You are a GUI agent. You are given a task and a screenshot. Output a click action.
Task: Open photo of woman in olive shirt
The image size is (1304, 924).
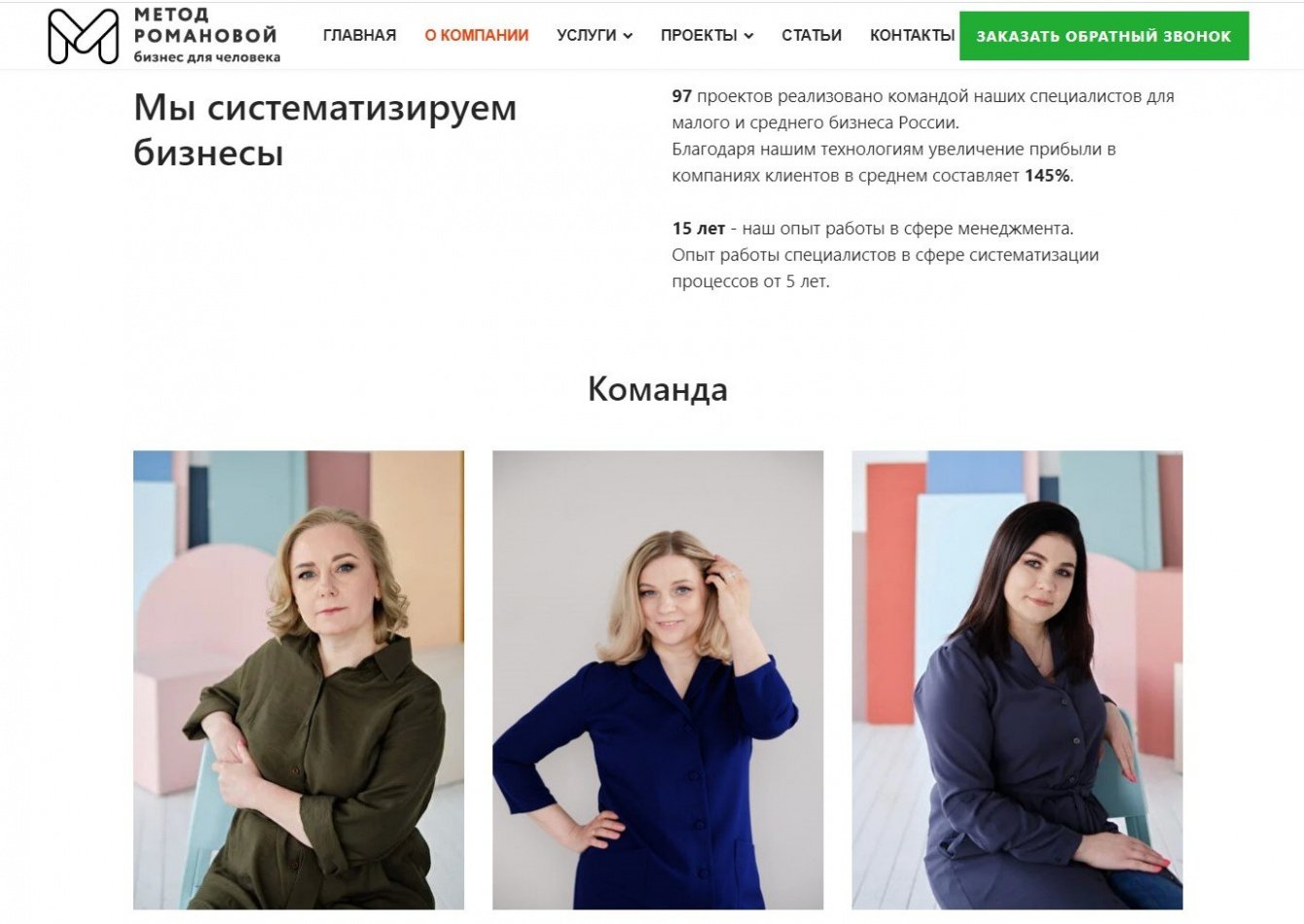(x=299, y=680)
